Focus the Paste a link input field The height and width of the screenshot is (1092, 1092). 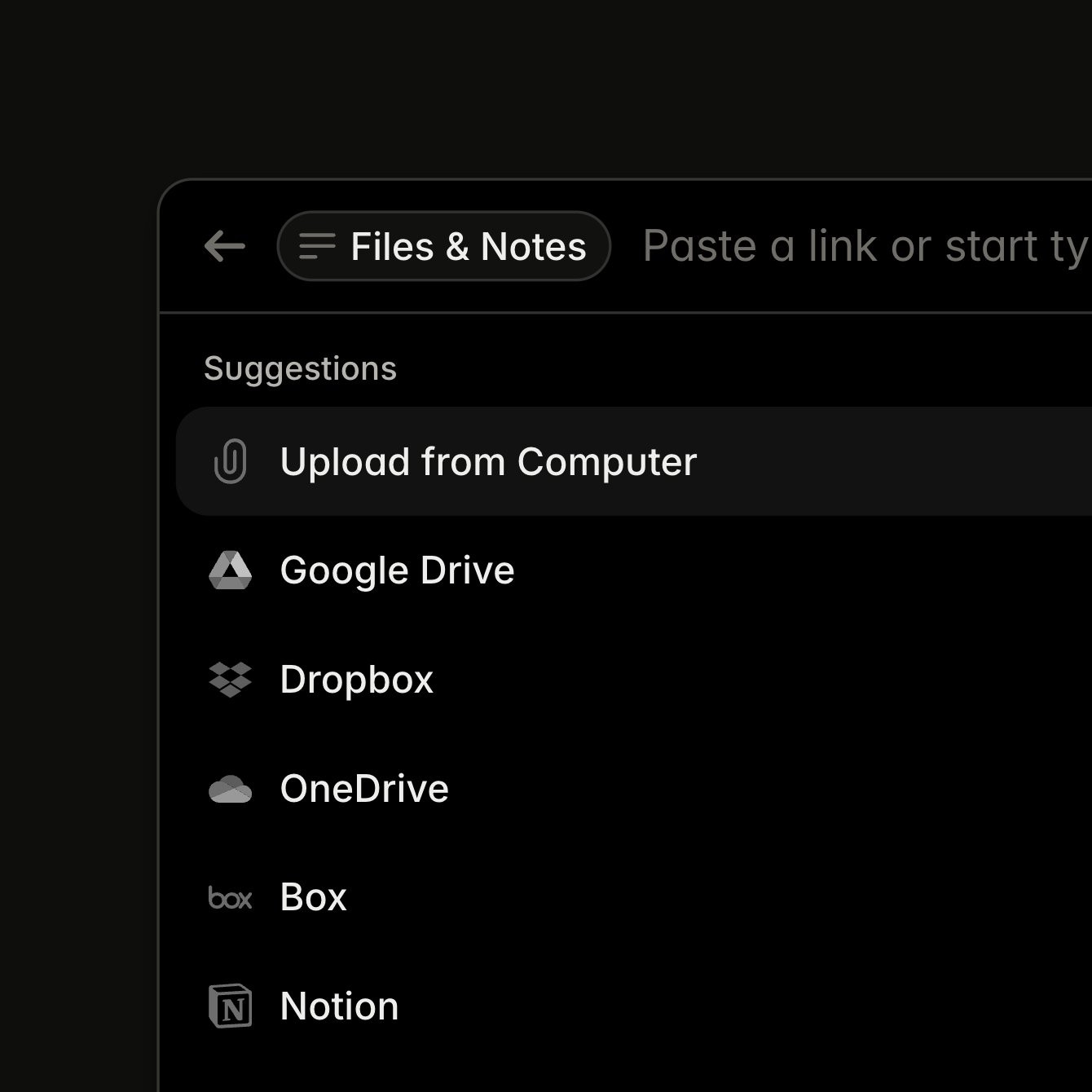866,246
